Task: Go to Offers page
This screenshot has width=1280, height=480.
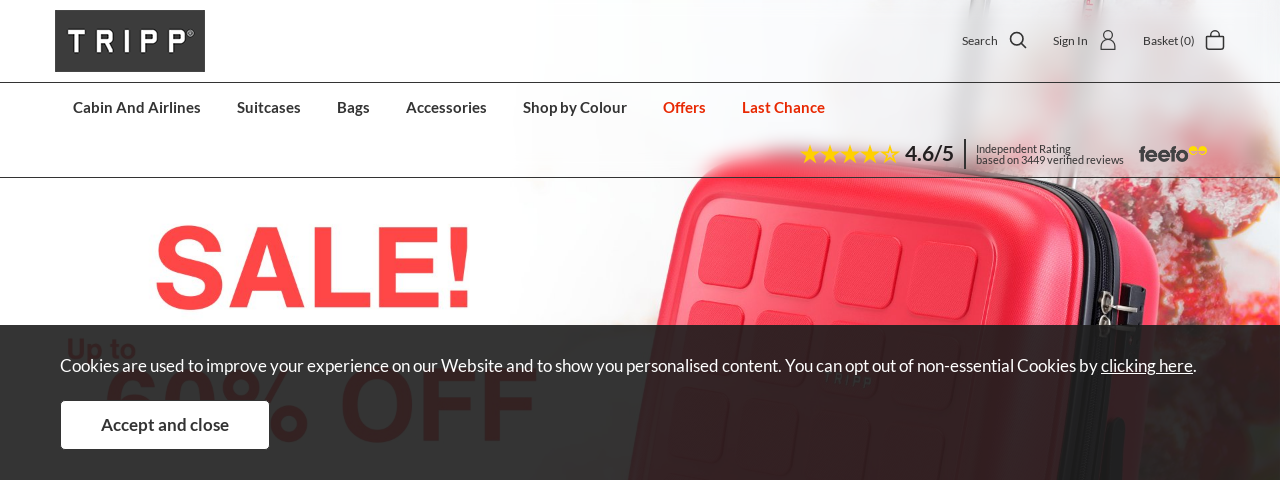Action: 684,107
